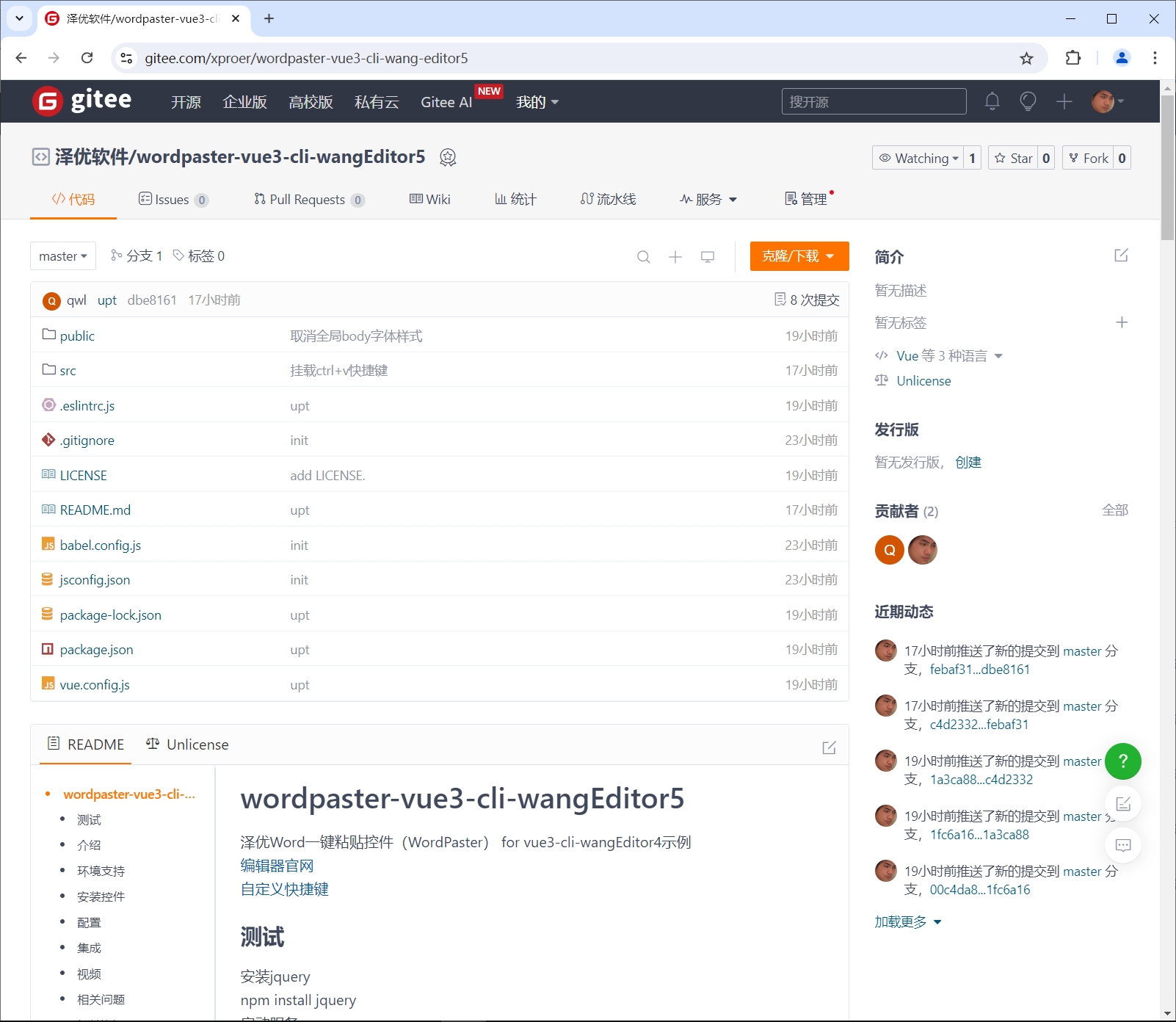Edit the 简介 section via pencil icon
The width and height of the screenshot is (1176, 1022).
1121,255
